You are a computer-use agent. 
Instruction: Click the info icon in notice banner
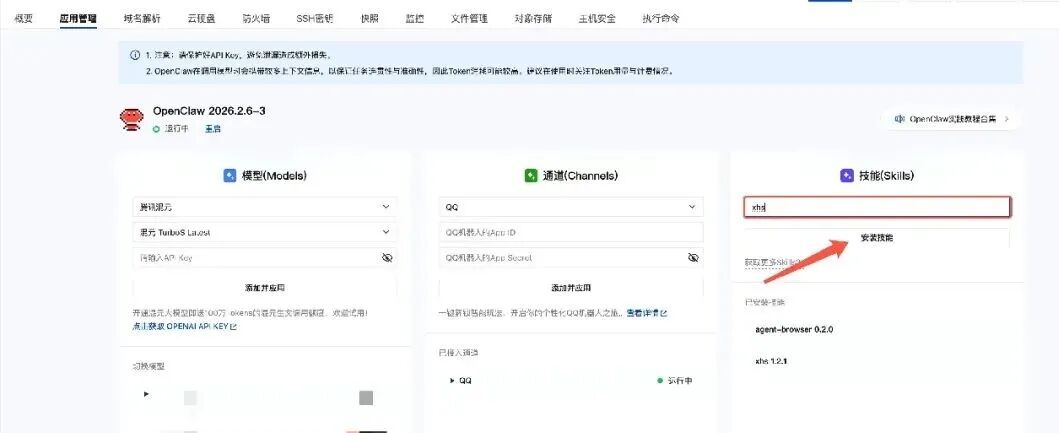[135, 55]
